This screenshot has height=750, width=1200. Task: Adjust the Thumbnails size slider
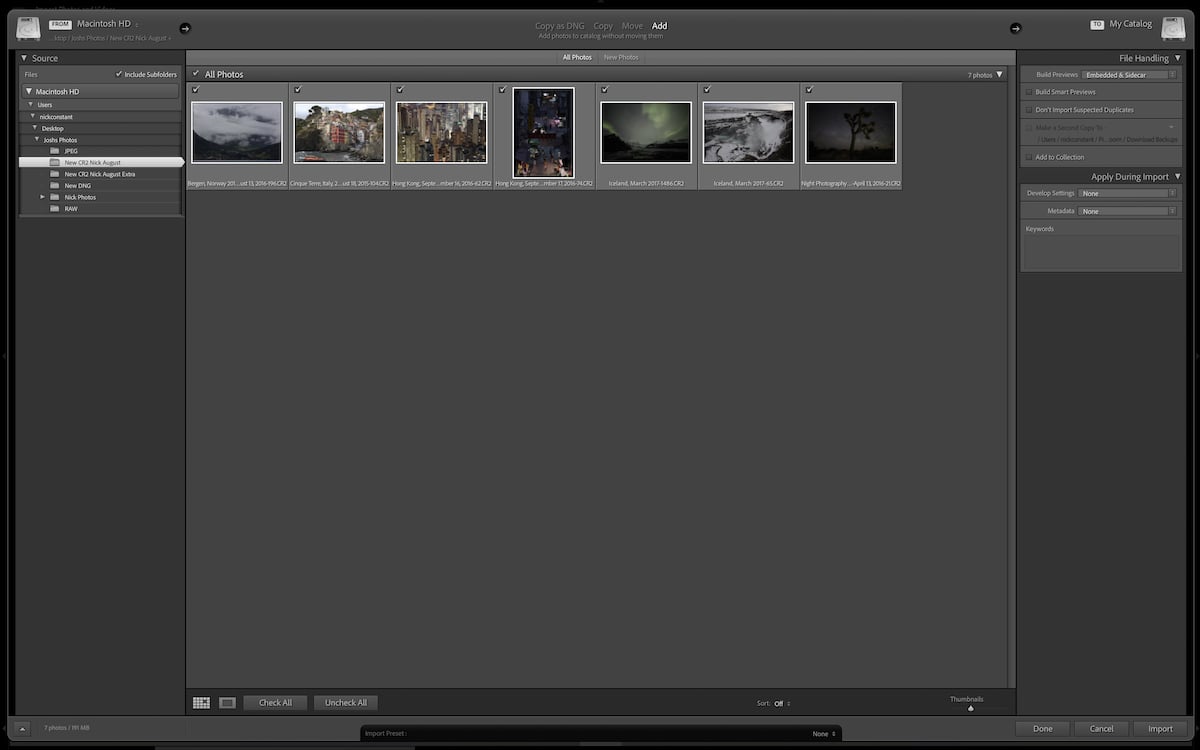tap(969, 707)
